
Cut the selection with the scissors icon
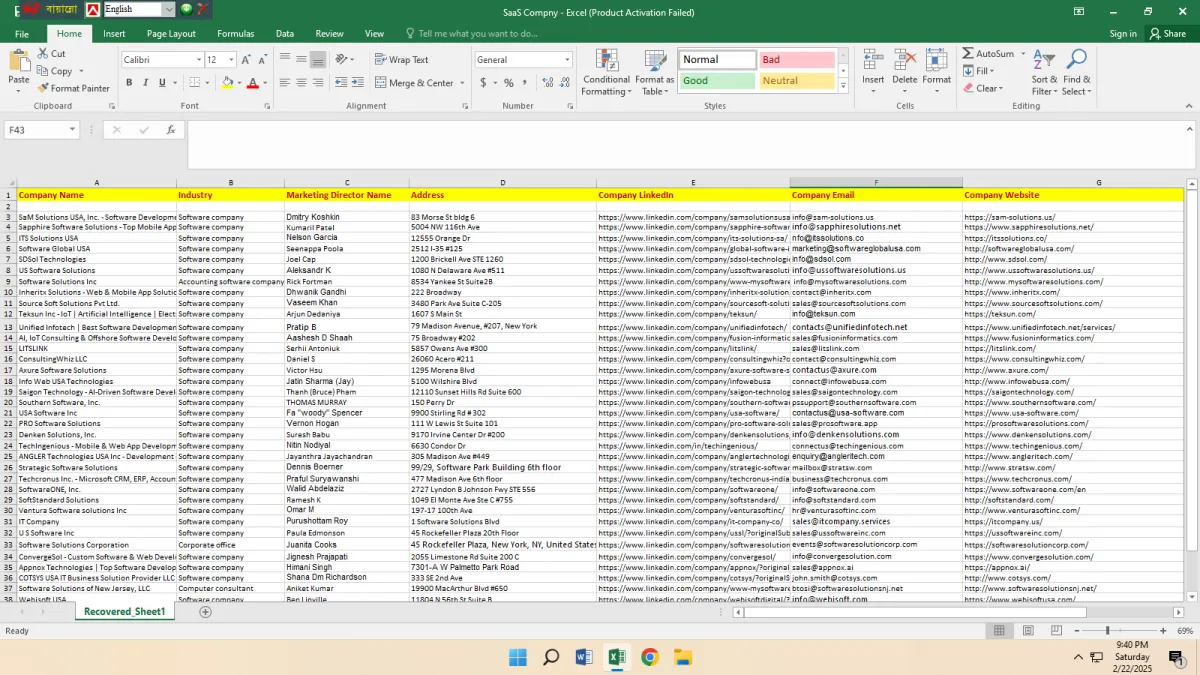tap(44, 54)
